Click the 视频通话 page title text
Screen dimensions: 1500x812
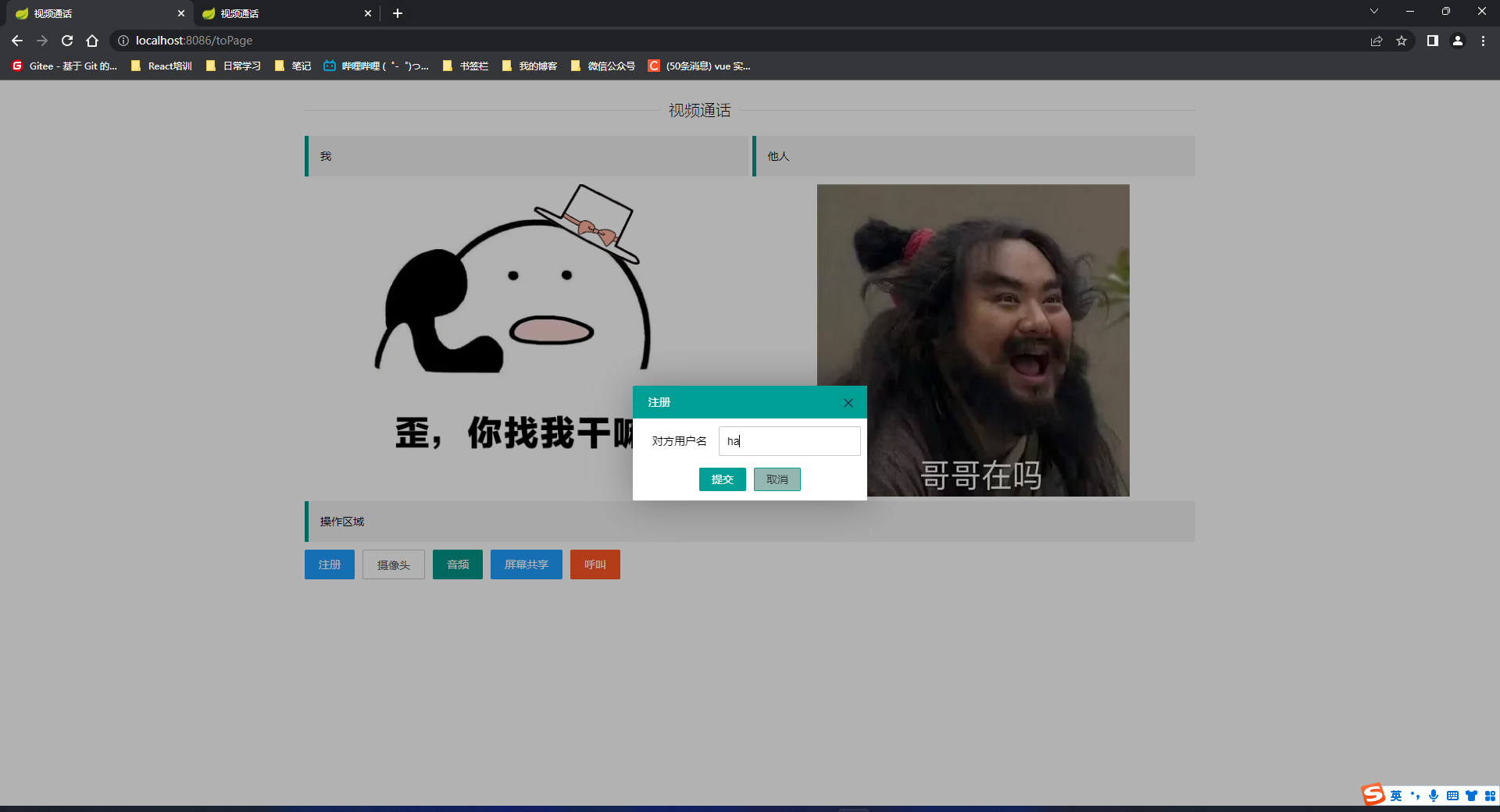(699, 111)
